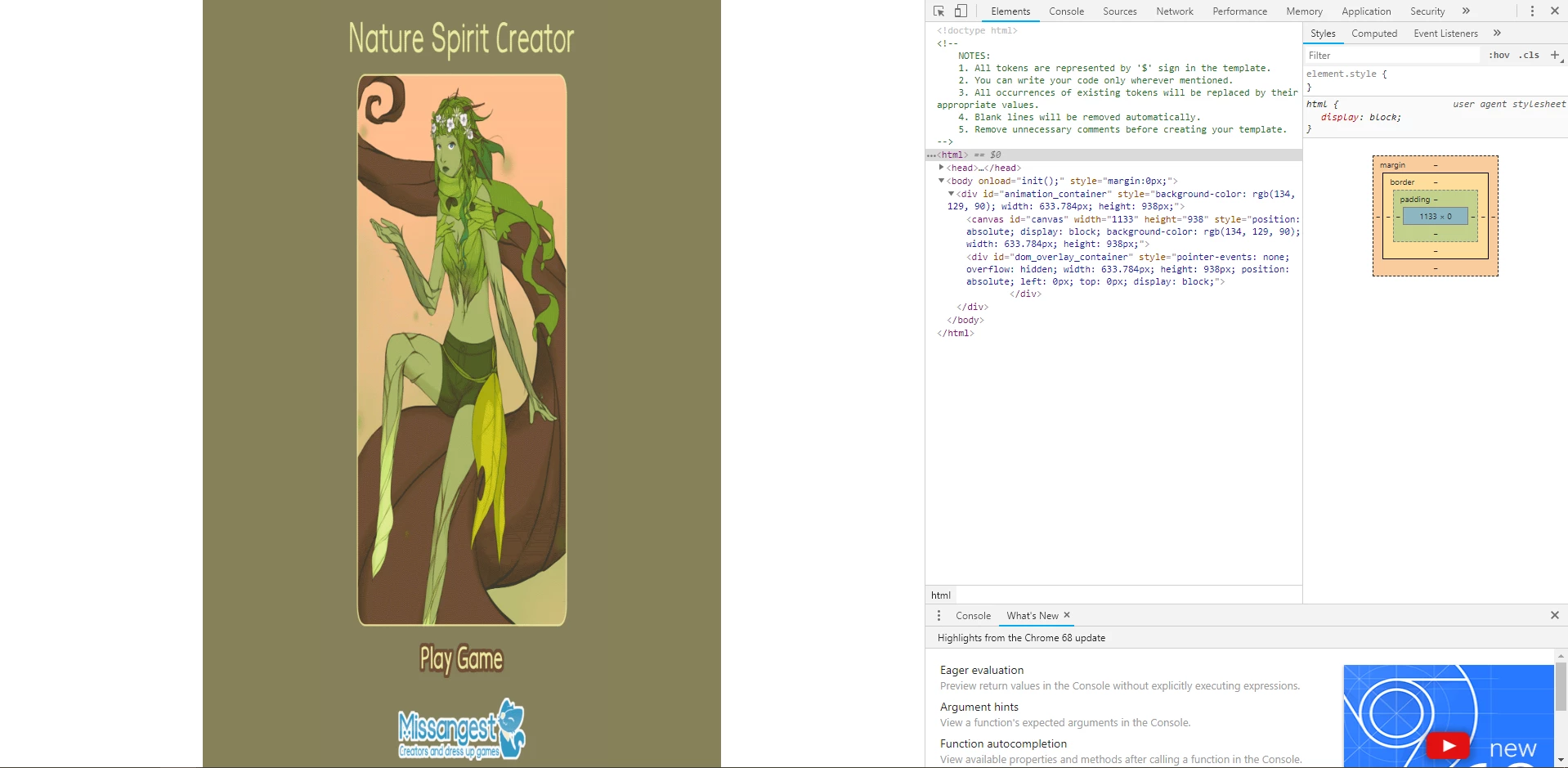Screen dimensions: 1568x768
Task: Select the dom_overlay_container div row
Action: [1128, 269]
